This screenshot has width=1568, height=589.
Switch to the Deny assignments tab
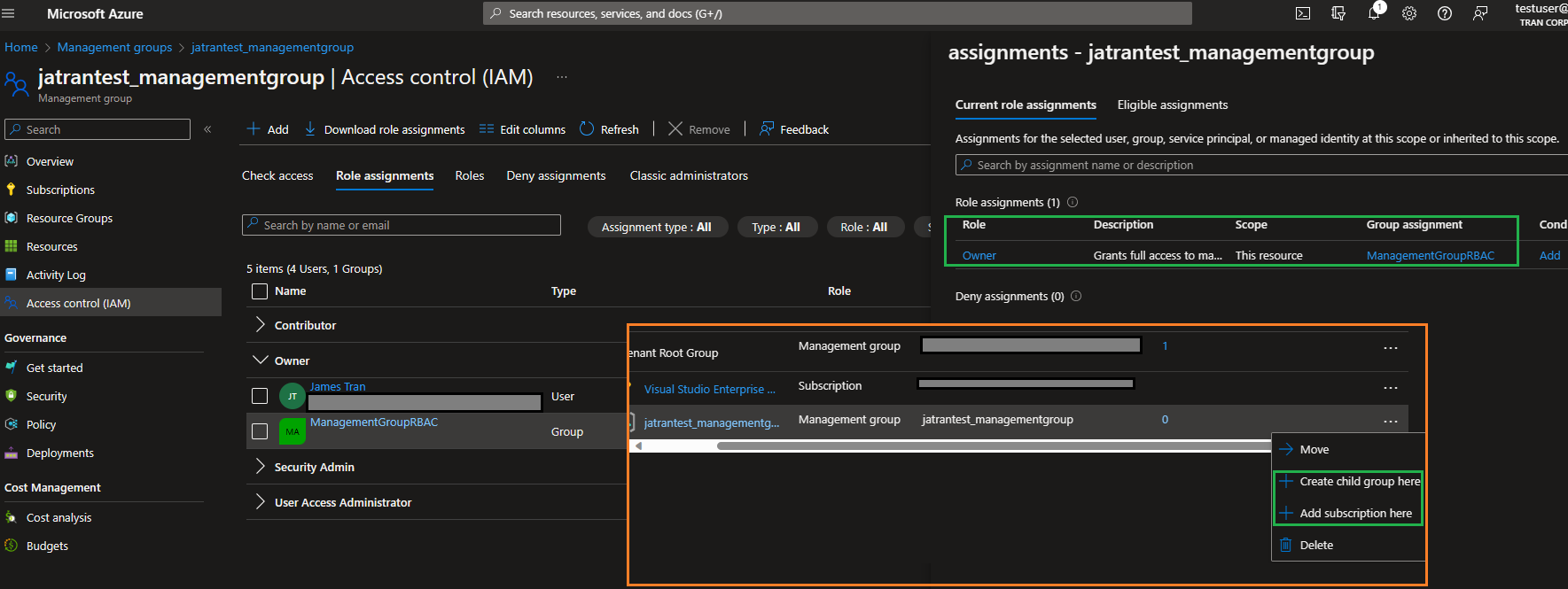[556, 175]
